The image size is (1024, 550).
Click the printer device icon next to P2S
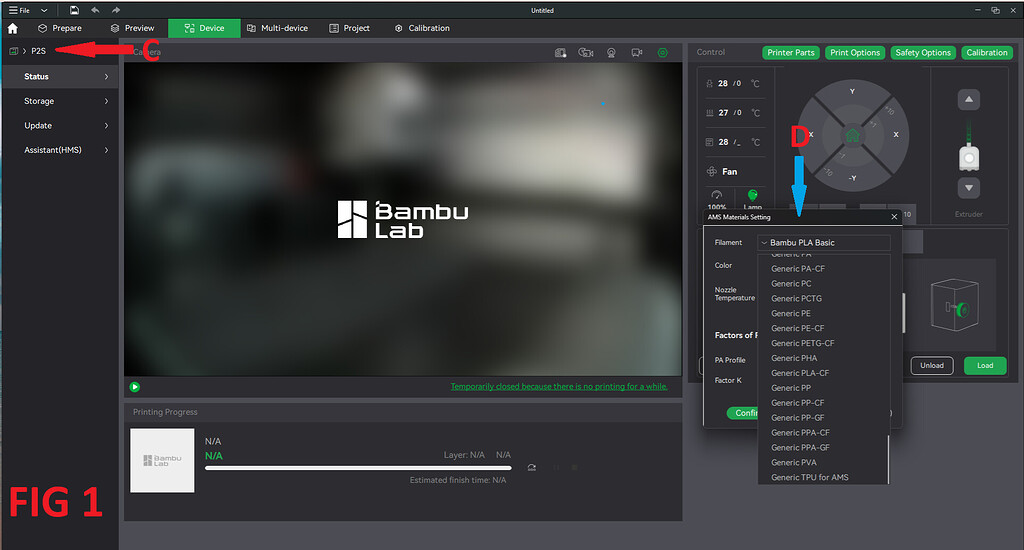tap(13, 51)
